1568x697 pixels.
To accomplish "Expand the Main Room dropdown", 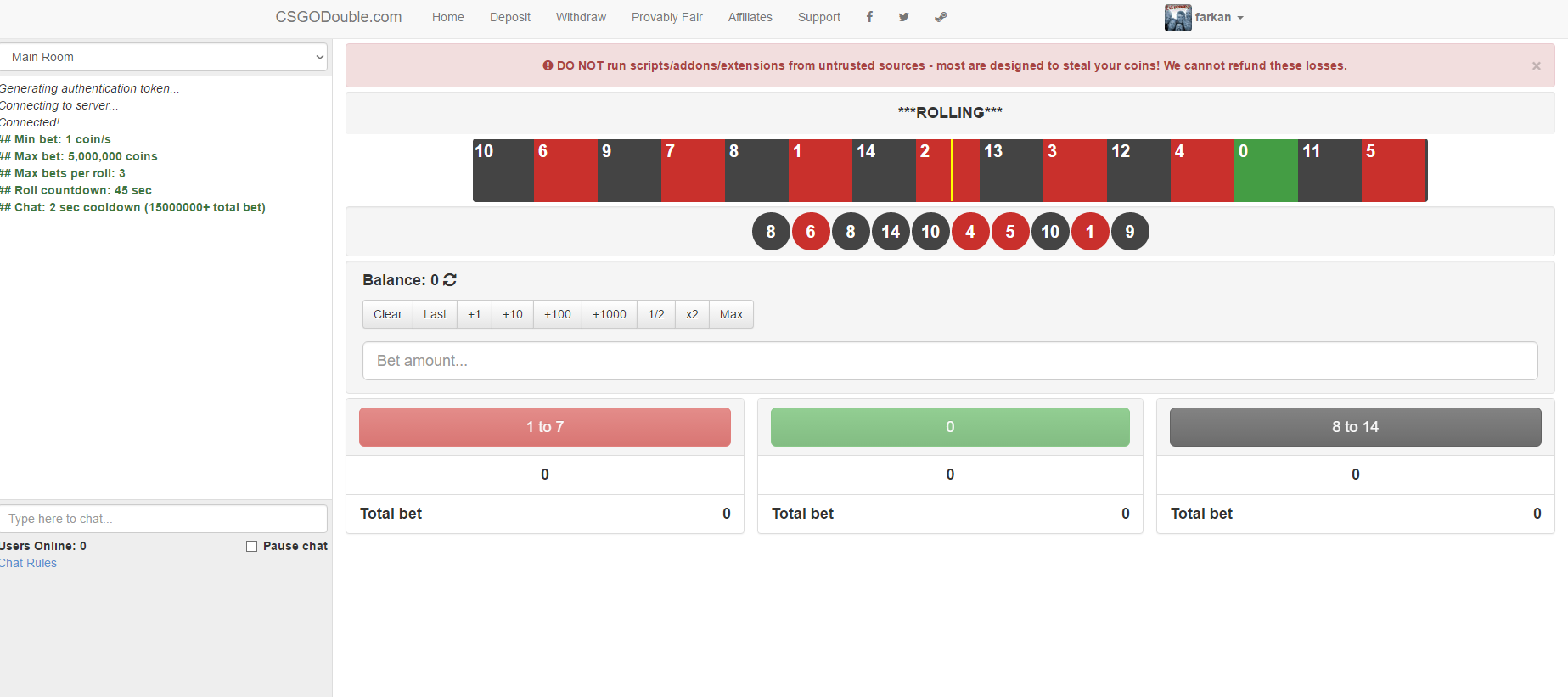I will pos(163,57).
